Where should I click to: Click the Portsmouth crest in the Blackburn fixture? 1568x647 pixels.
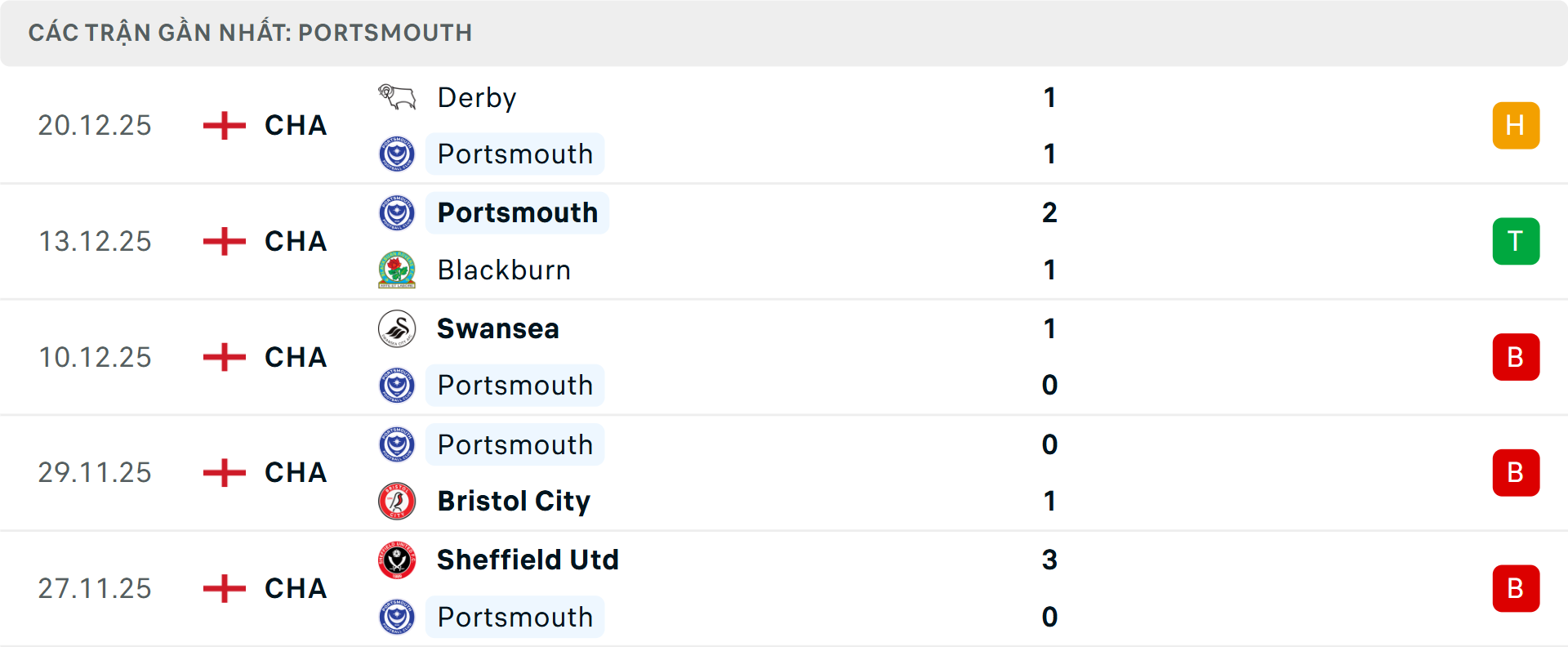click(x=397, y=212)
